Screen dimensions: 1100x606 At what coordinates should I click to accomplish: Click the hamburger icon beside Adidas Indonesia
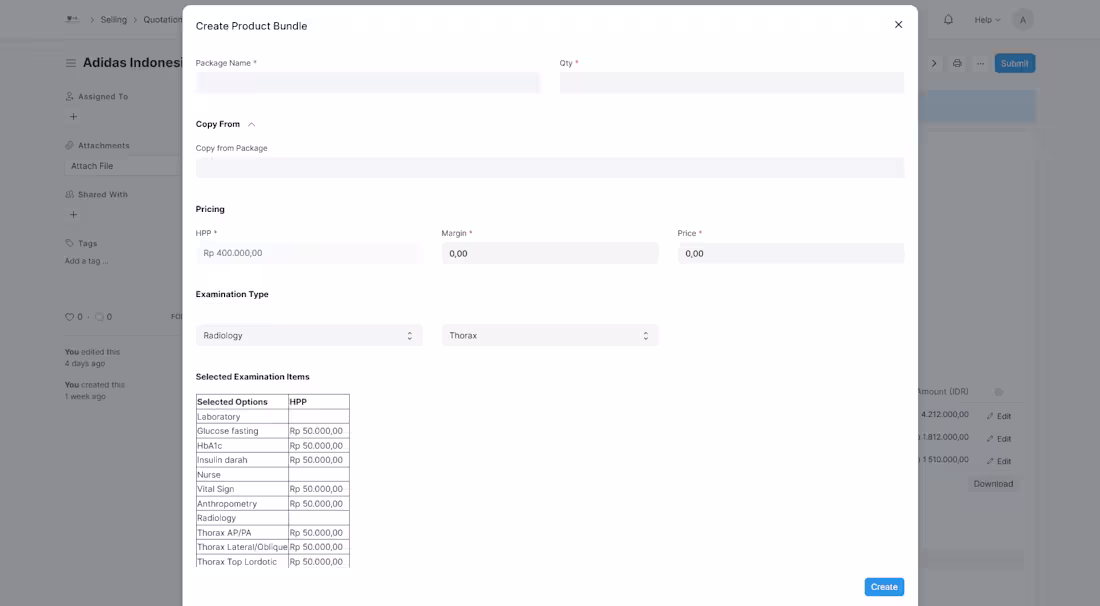coord(70,62)
